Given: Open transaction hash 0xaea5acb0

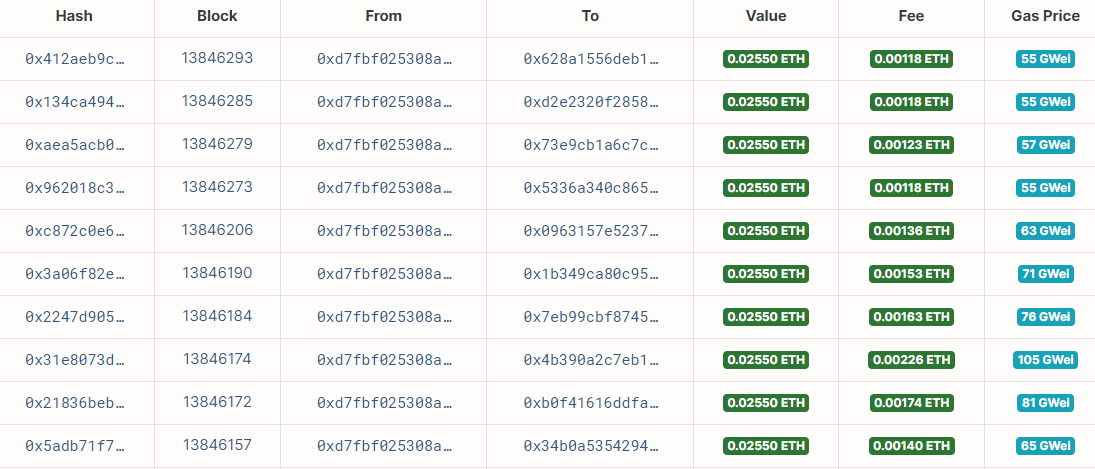Looking at the screenshot, I should [x=77, y=145].
